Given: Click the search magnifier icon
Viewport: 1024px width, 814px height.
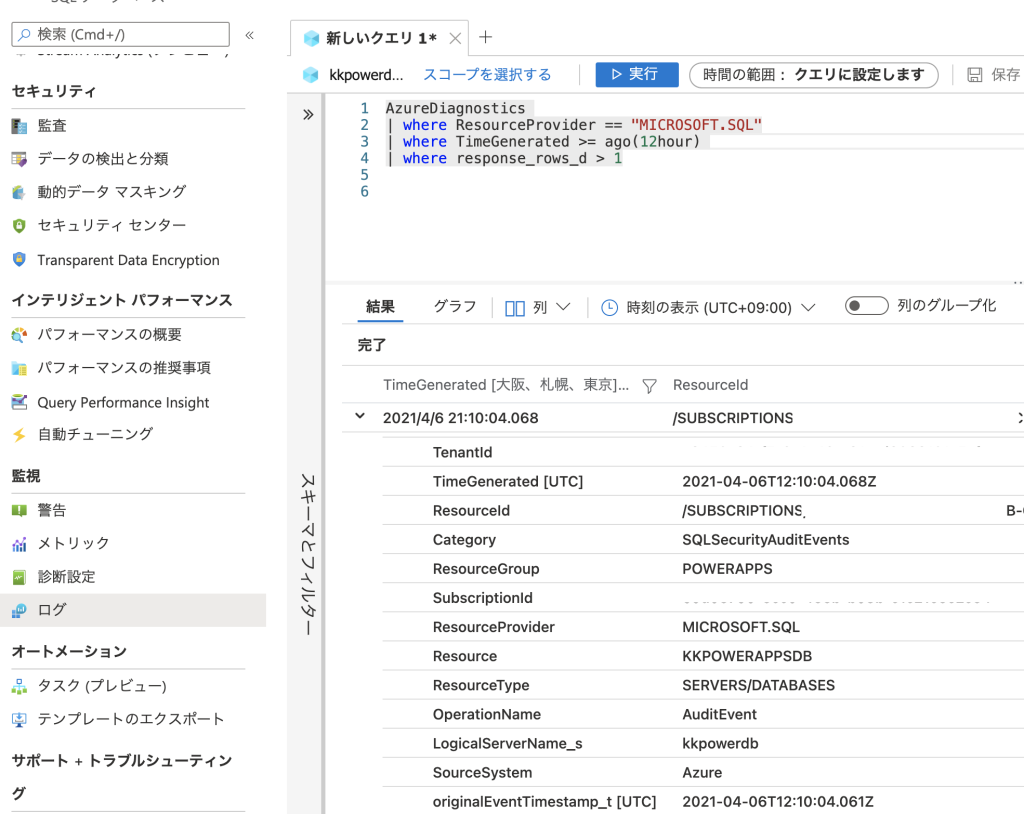Looking at the screenshot, I should (x=24, y=35).
